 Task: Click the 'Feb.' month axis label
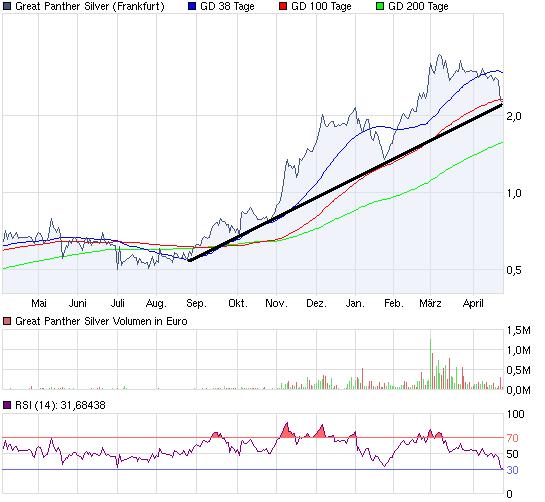tap(394, 303)
